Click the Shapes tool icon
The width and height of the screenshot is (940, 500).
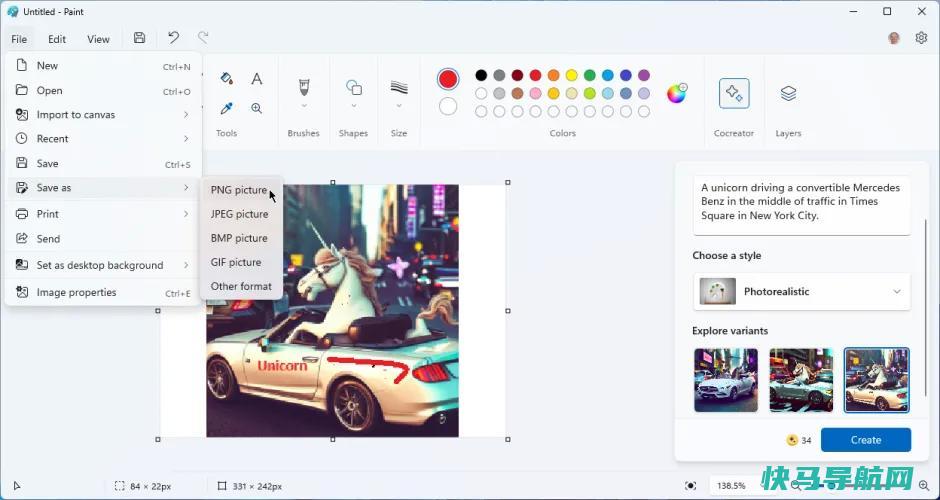(x=354, y=88)
